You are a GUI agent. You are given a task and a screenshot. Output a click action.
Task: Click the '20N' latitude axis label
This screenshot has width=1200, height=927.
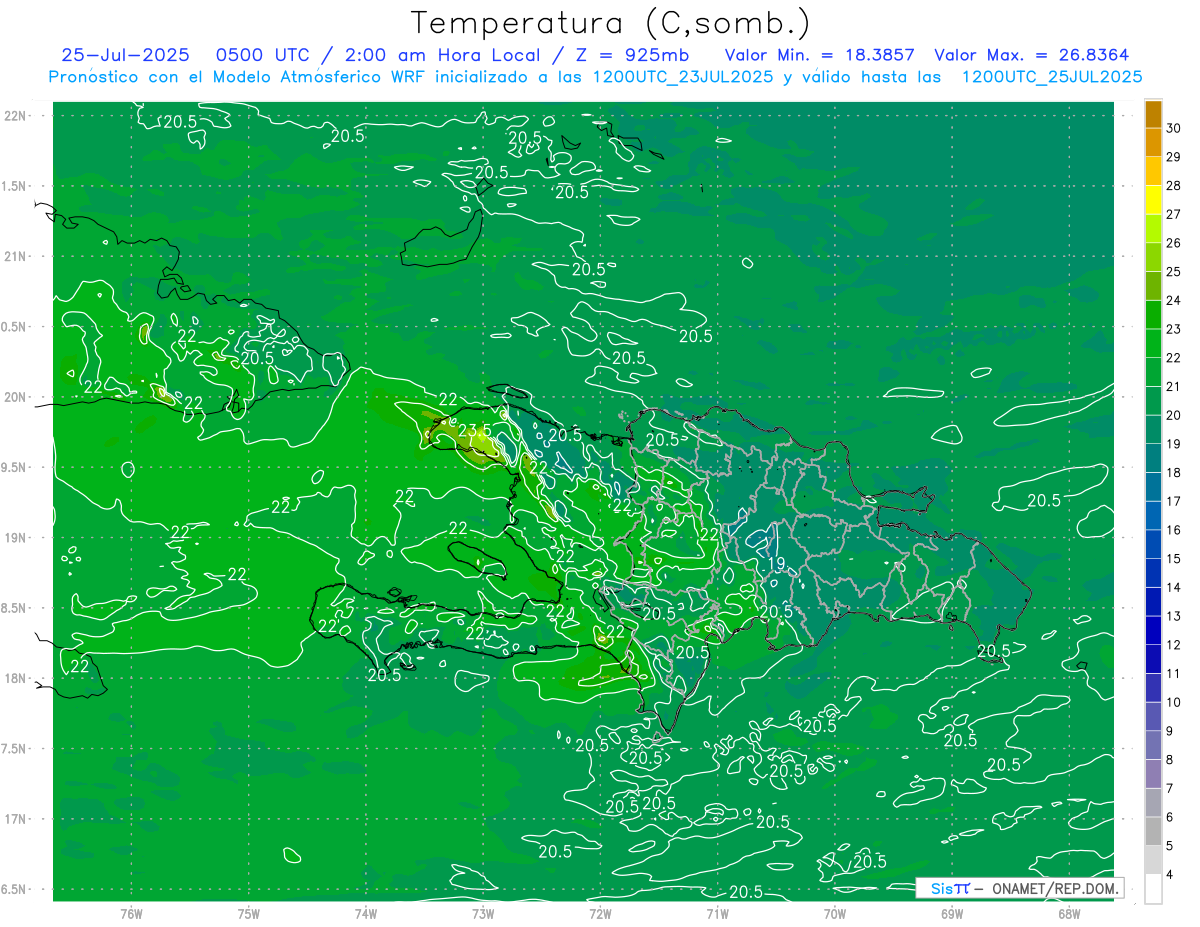16,397
